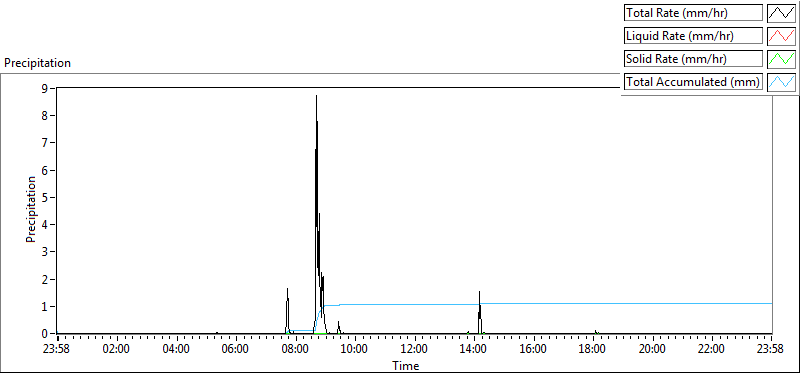800x373 pixels.
Task: Click the 02:00 time axis label
Action: pos(117,350)
